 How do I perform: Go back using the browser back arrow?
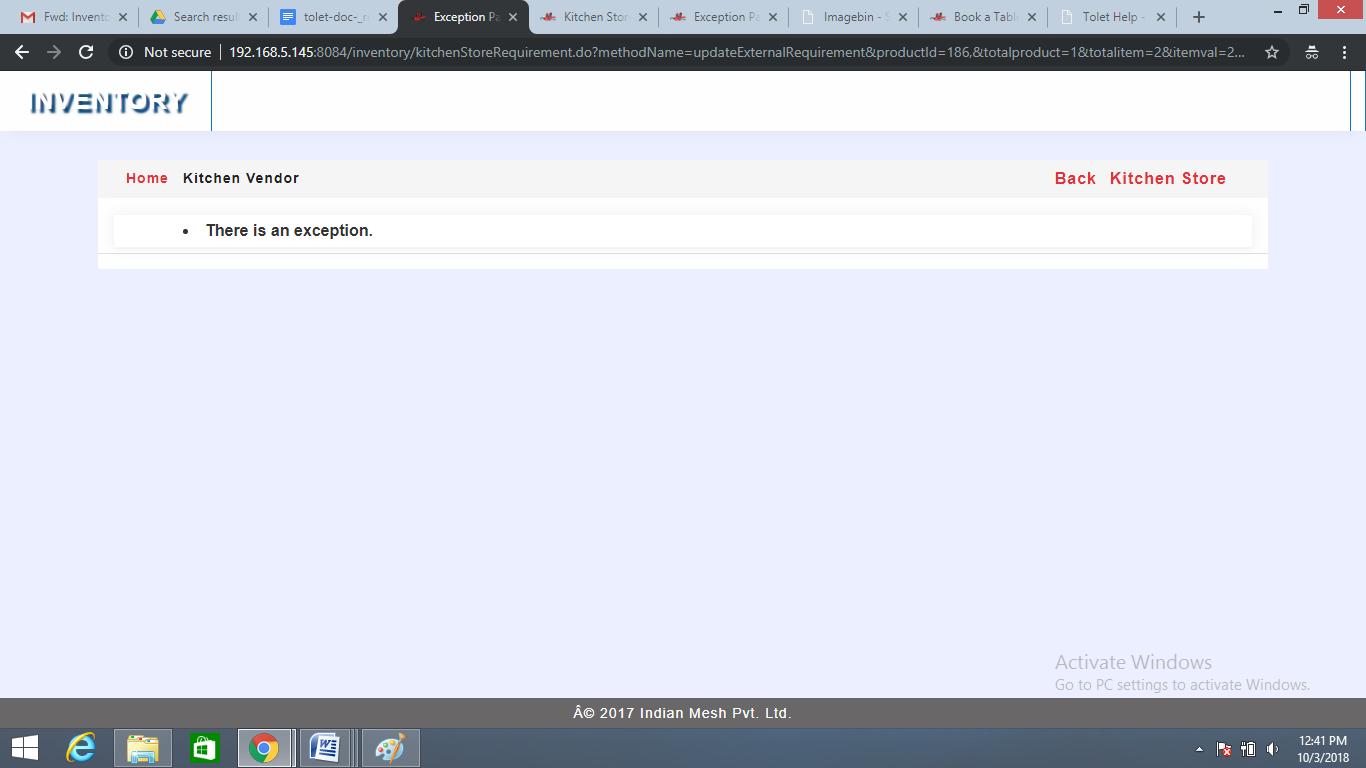(22, 52)
